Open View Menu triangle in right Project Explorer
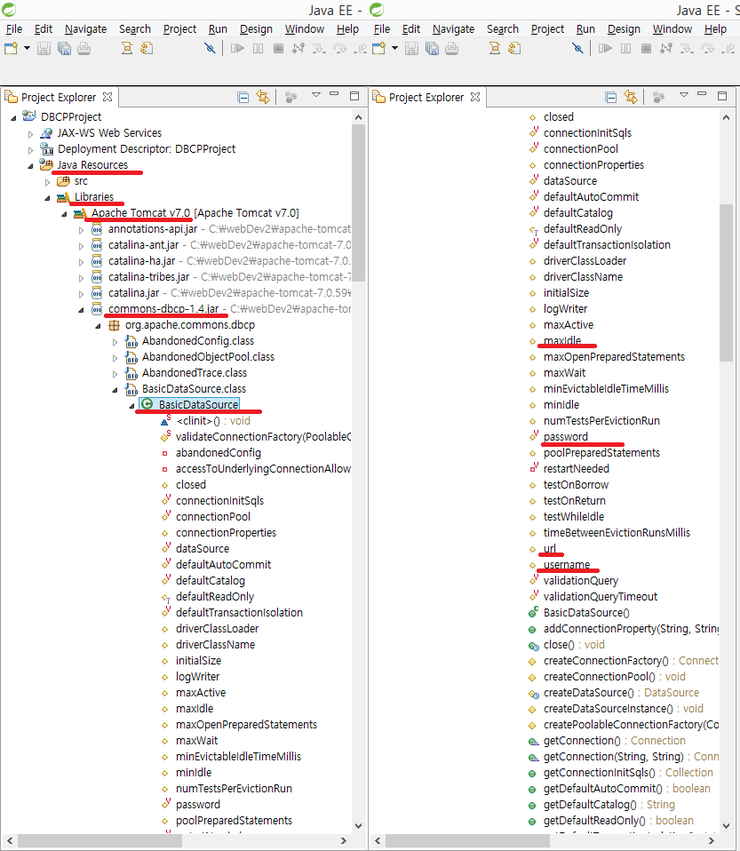 click(x=683, y=96)
